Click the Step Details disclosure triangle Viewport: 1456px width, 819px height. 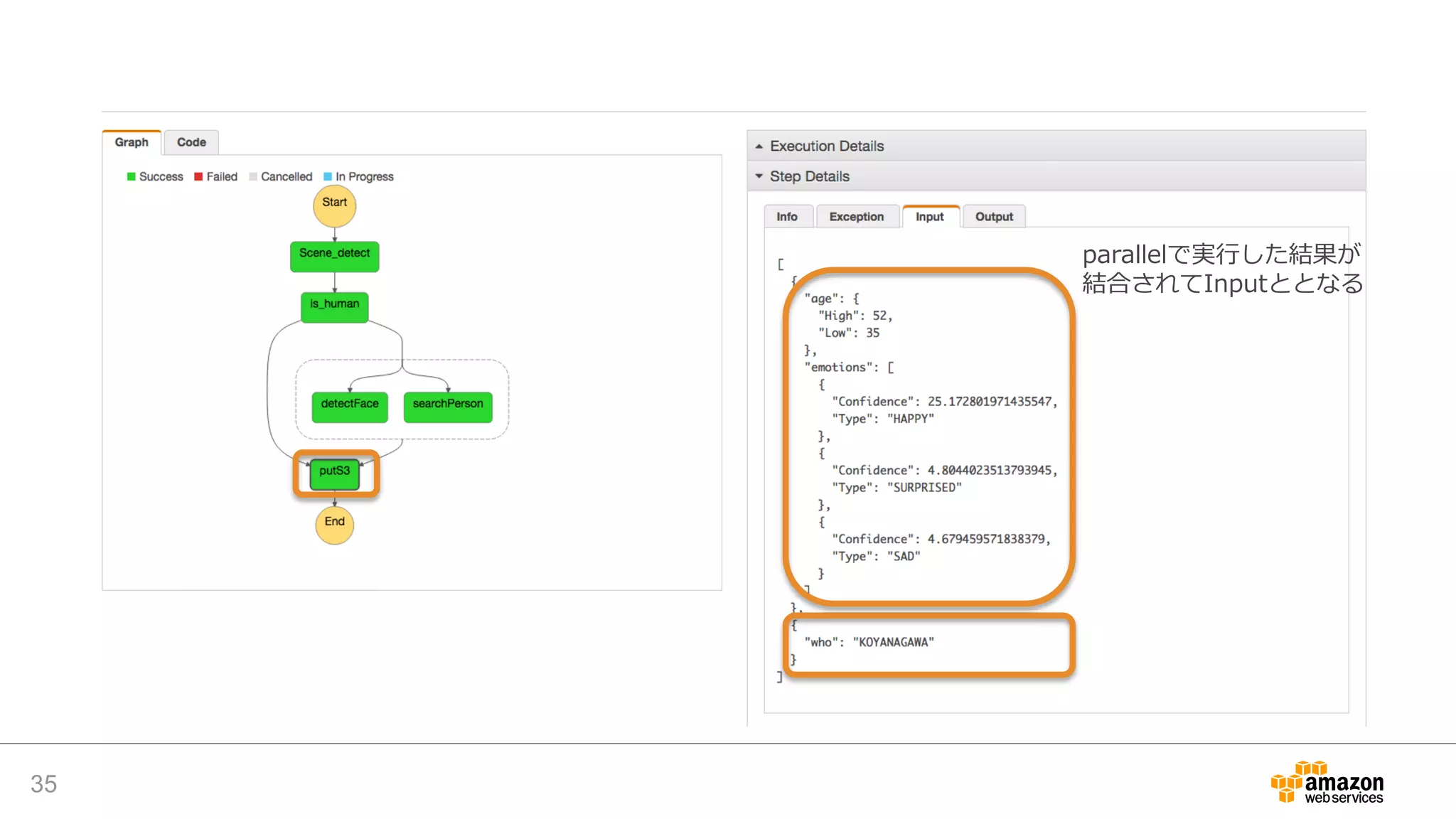click(759, 176)
